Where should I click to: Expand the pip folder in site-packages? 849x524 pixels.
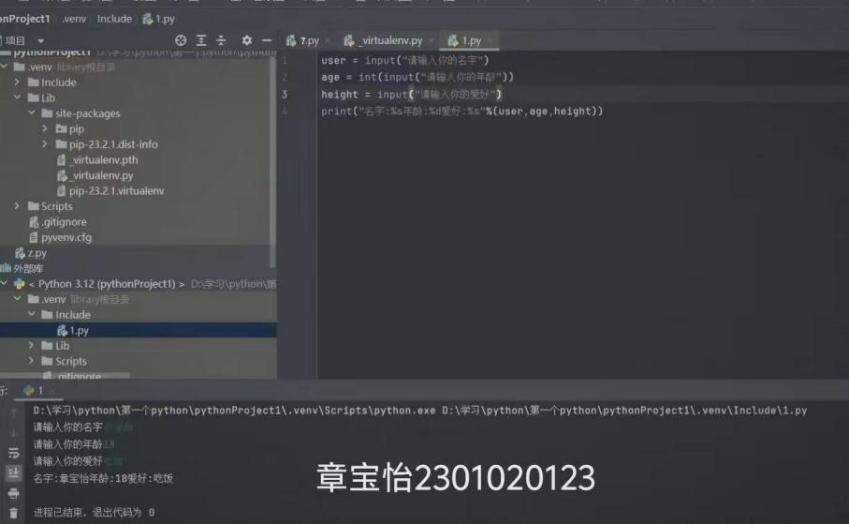[x=46, y=129]
